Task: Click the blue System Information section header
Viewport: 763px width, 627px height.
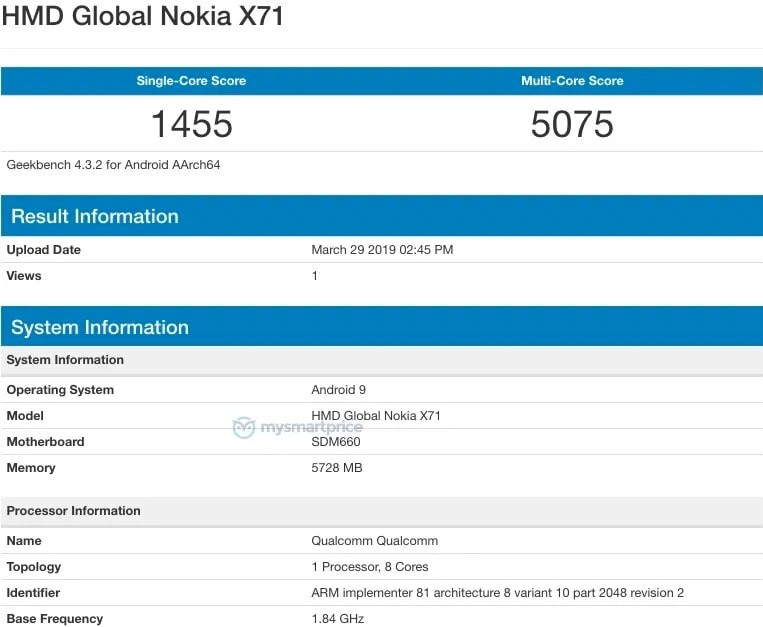Action: click(382, 326)
